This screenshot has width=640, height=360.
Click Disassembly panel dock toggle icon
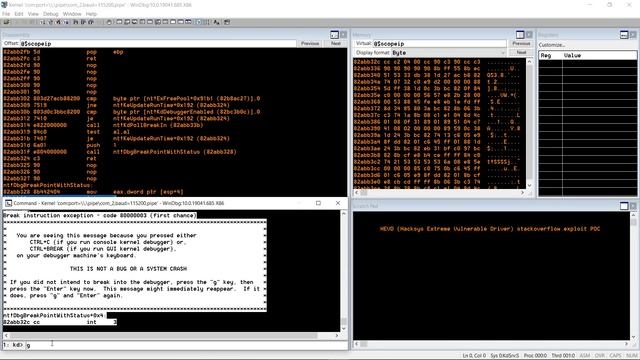(x=334, y=35)
